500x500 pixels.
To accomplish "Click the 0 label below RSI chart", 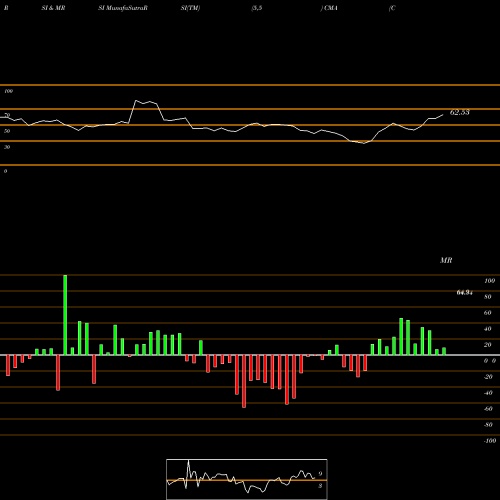I will pyautogui.click(x=5, y=171).
